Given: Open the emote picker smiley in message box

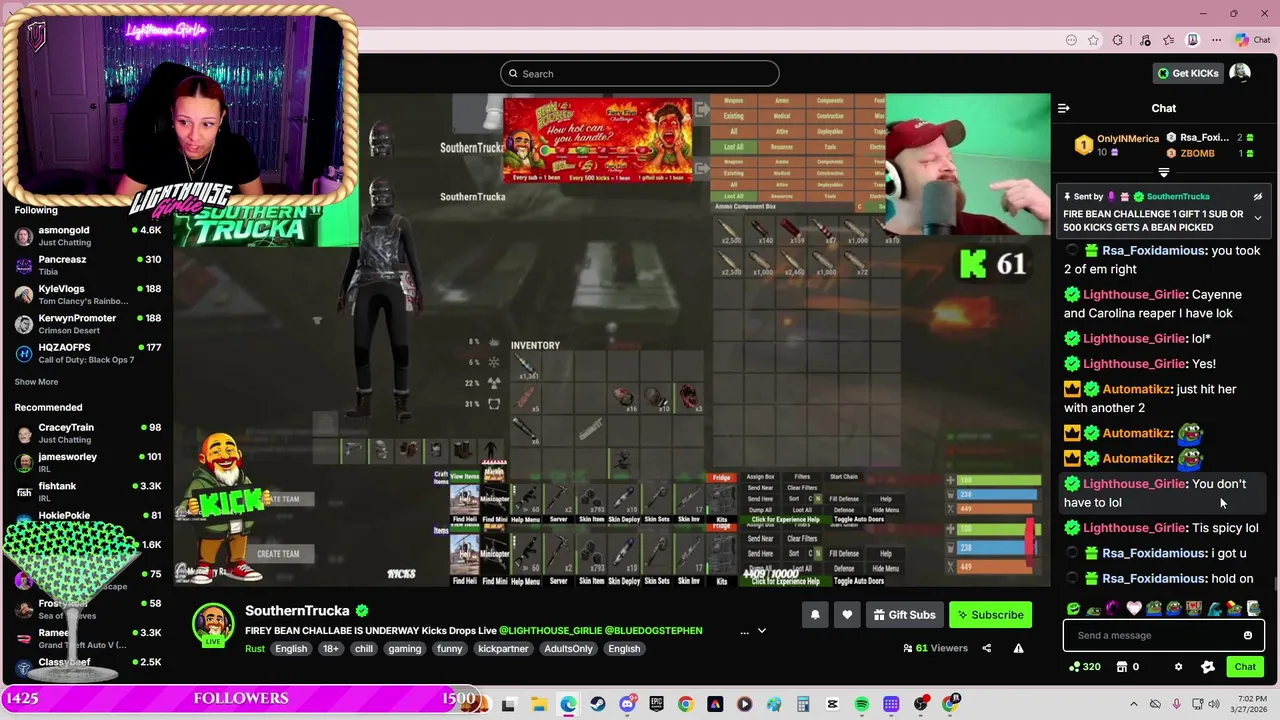Looking at the screenshot, I should click(1248, 635).
